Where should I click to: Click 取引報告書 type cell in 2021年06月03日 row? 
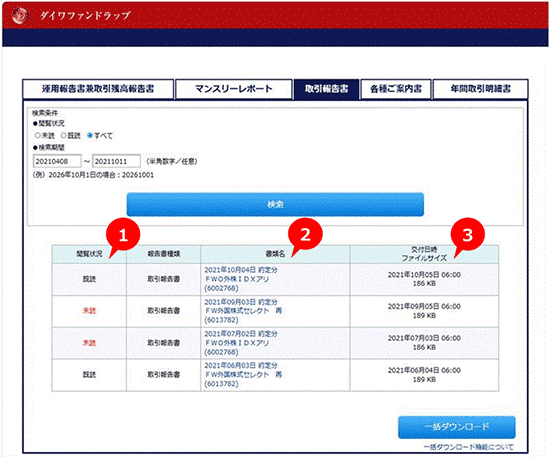(x=163, y=375)
